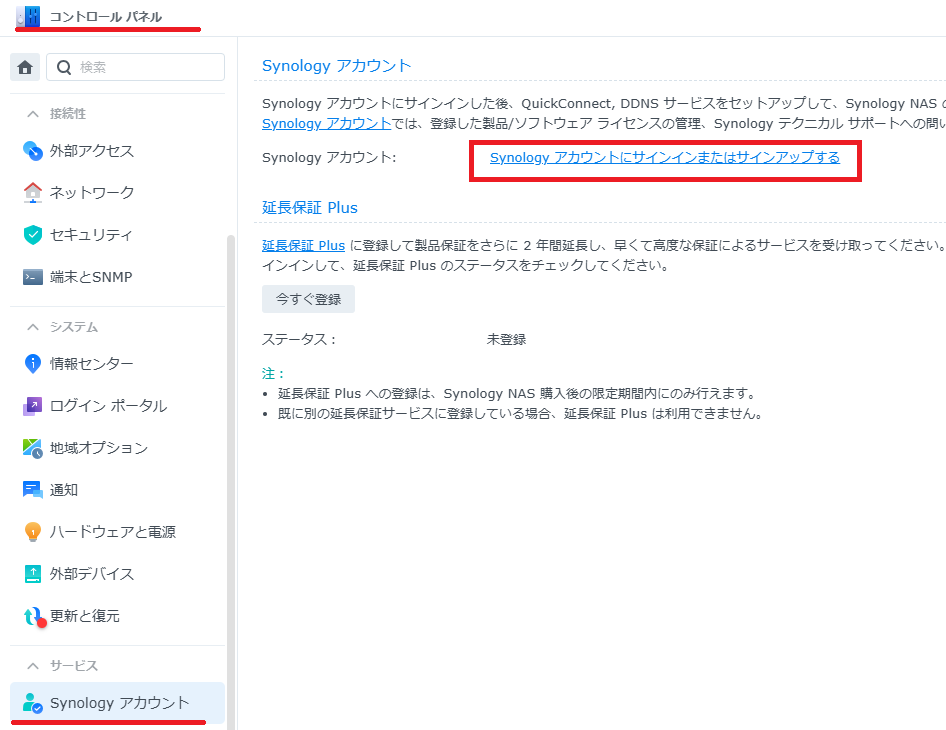946x730 pixels.
Task: Click the Update & Restore (更新と復元) icon
Action: 34,617
